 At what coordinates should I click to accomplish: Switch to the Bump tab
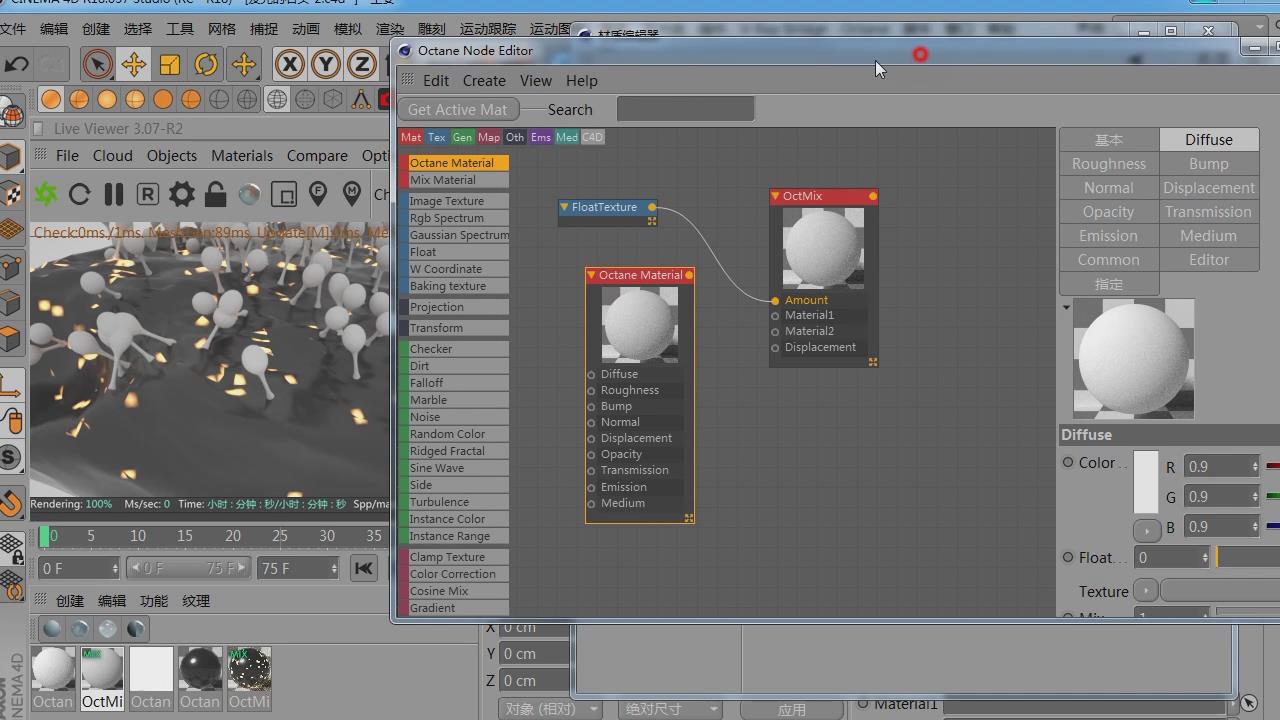point(1209,164)
